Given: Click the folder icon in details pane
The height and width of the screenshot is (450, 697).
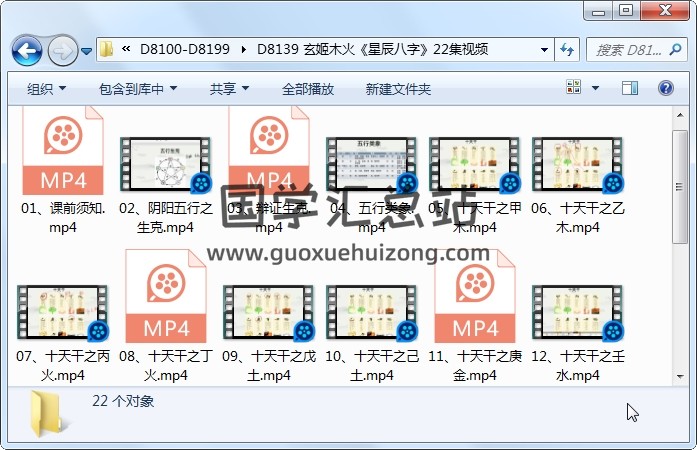Looking at the screenshot, I should click(49, 414).
